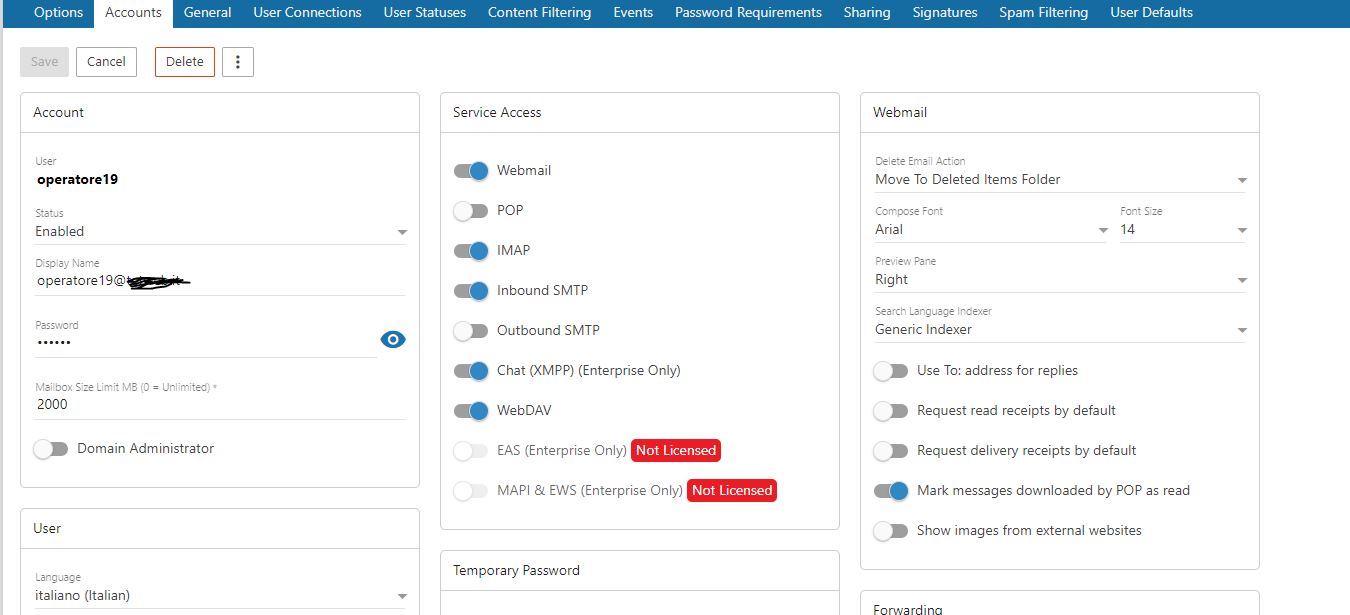Click the Delete button
Screen dimensions: 1350x615
185,62
